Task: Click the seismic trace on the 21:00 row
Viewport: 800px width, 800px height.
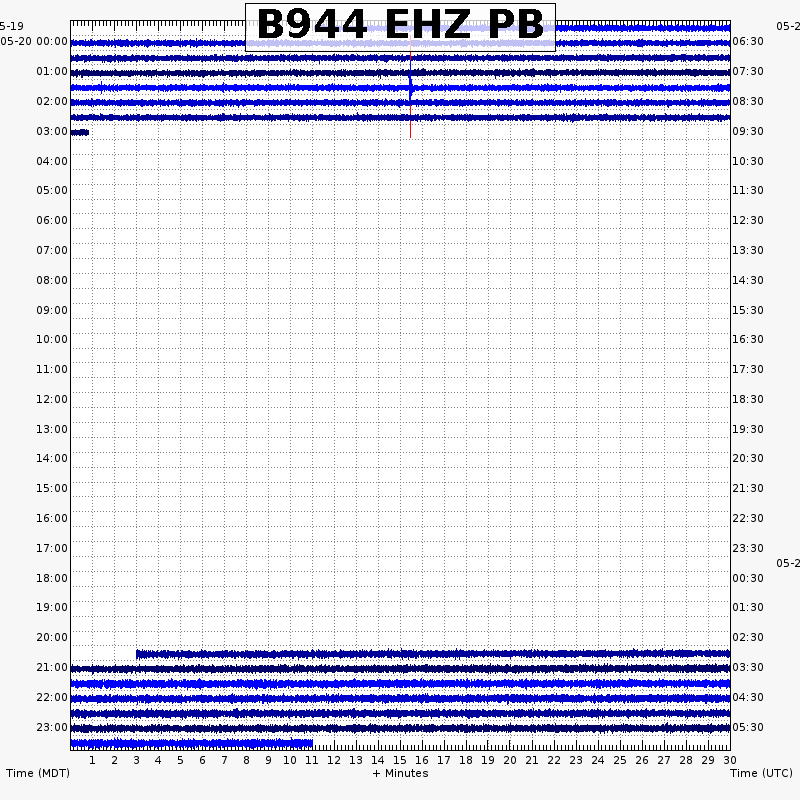Action: (x=401, y=668)
